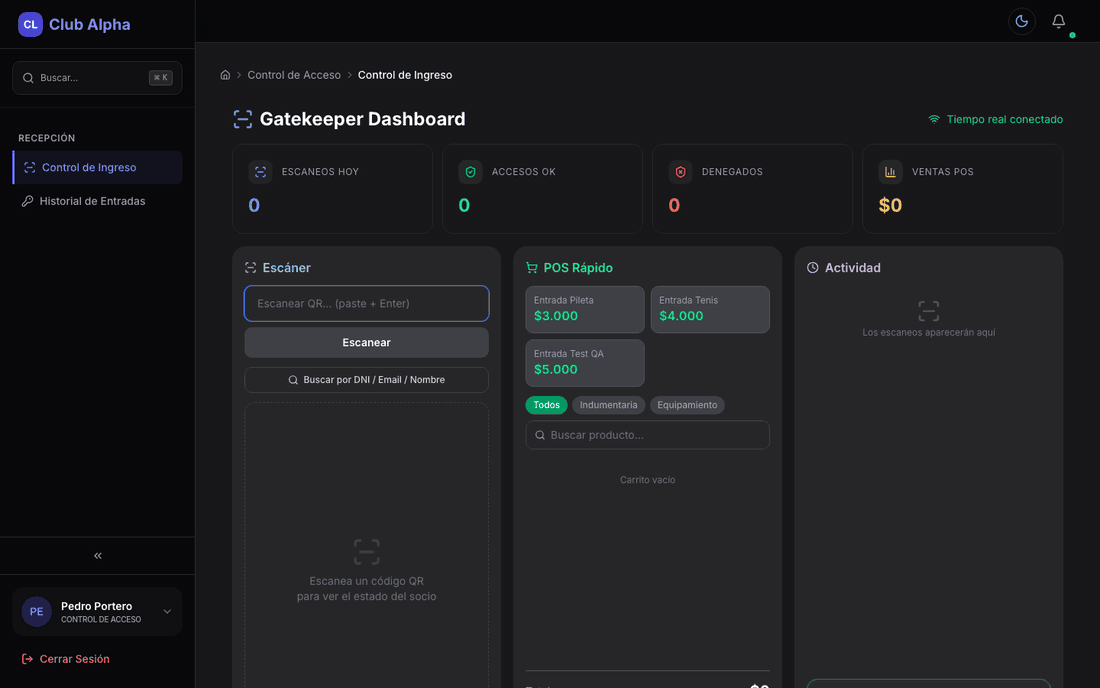The image size is (1100, 688).
Task: Click the Escaneos Hoy scan icon
Action: [260, 172]
